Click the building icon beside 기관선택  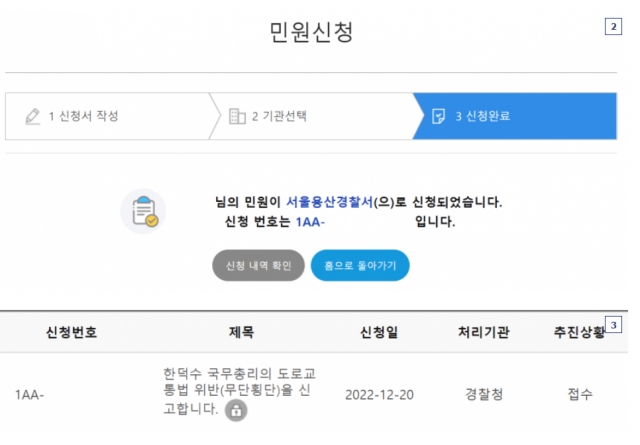click(237, 116)
